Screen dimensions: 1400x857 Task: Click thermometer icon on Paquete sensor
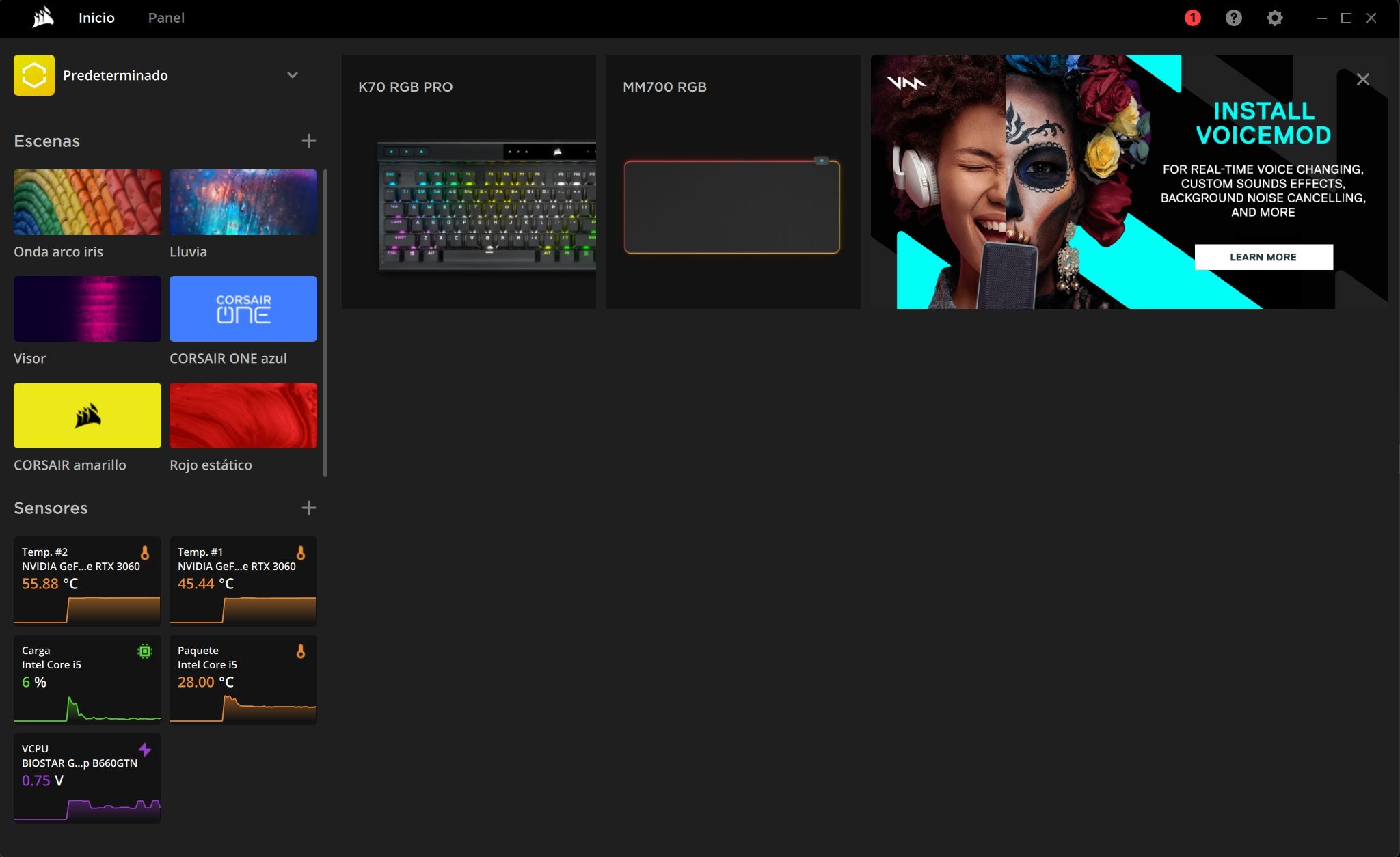tap(301, 651)
